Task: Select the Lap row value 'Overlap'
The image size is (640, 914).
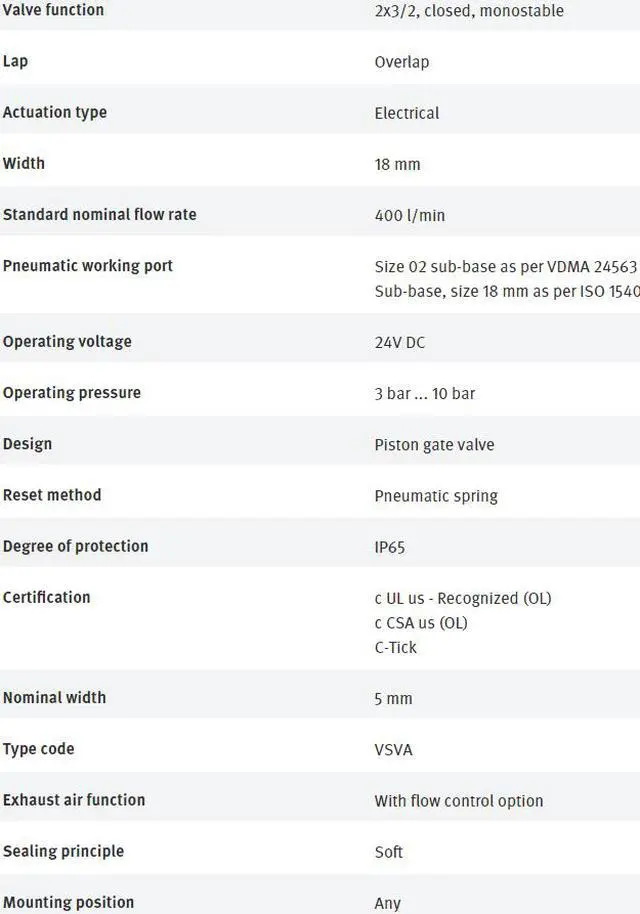Action: [402, 62]
